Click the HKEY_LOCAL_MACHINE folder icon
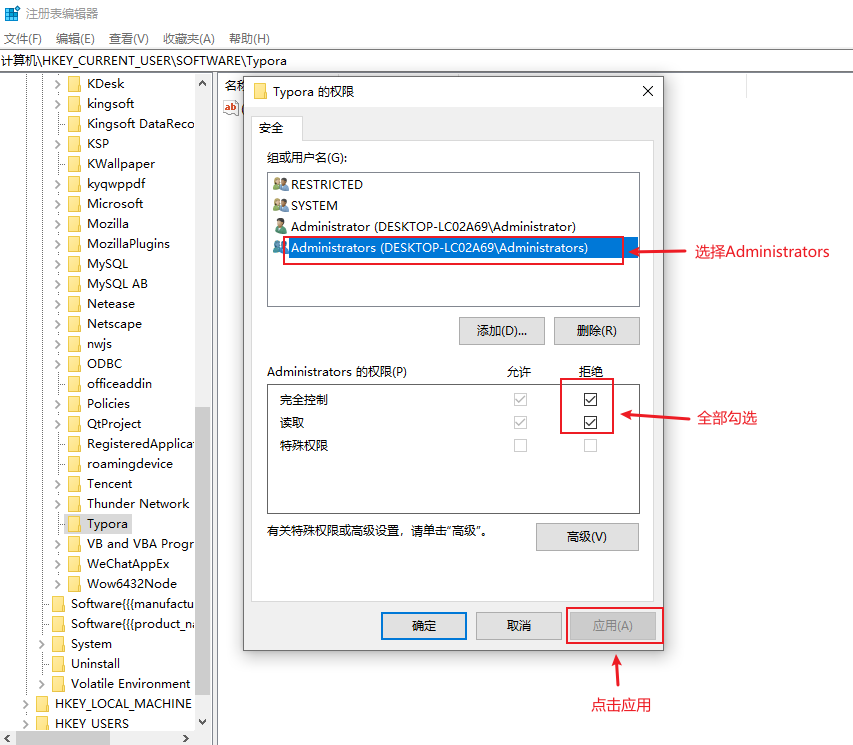The height and width of the screenshot is (745, 853). tap(42, 704)
